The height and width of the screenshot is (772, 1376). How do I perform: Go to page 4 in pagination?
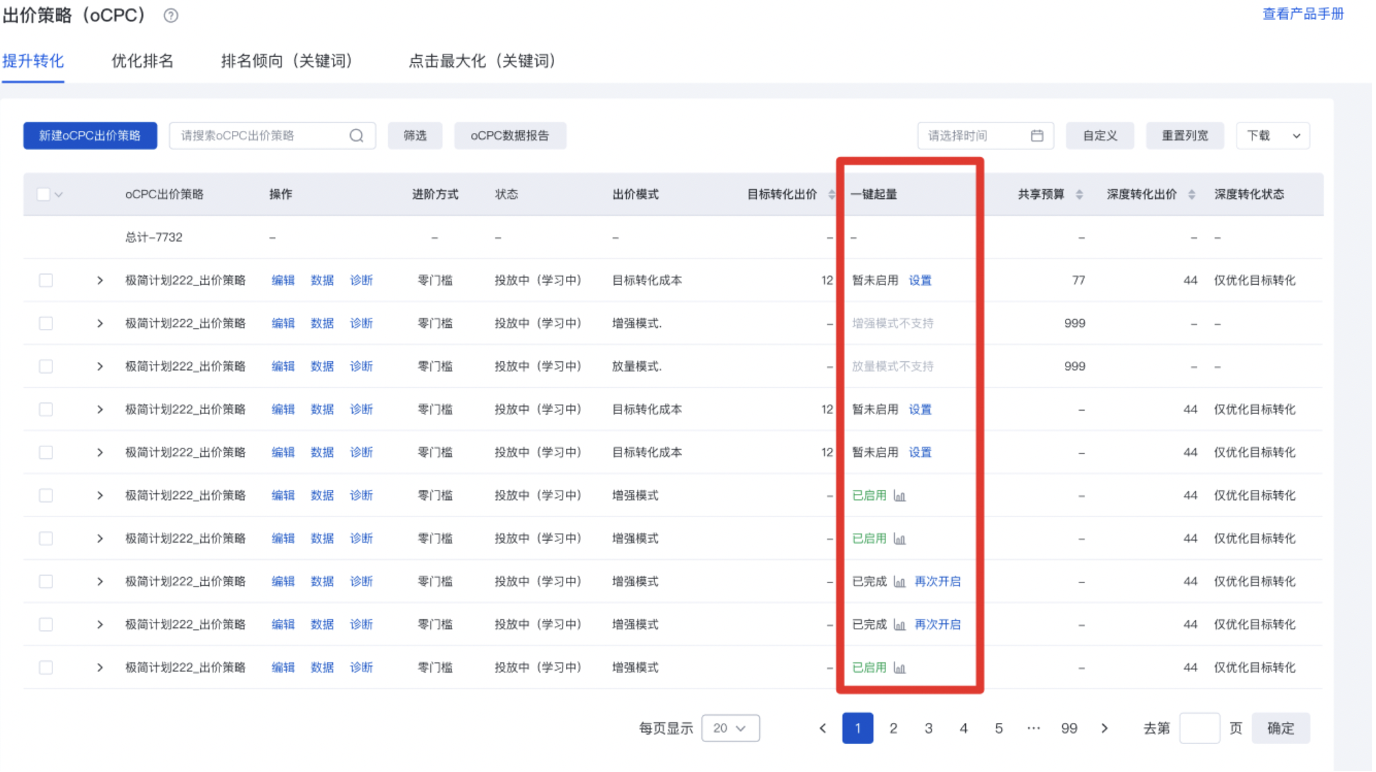963,728
